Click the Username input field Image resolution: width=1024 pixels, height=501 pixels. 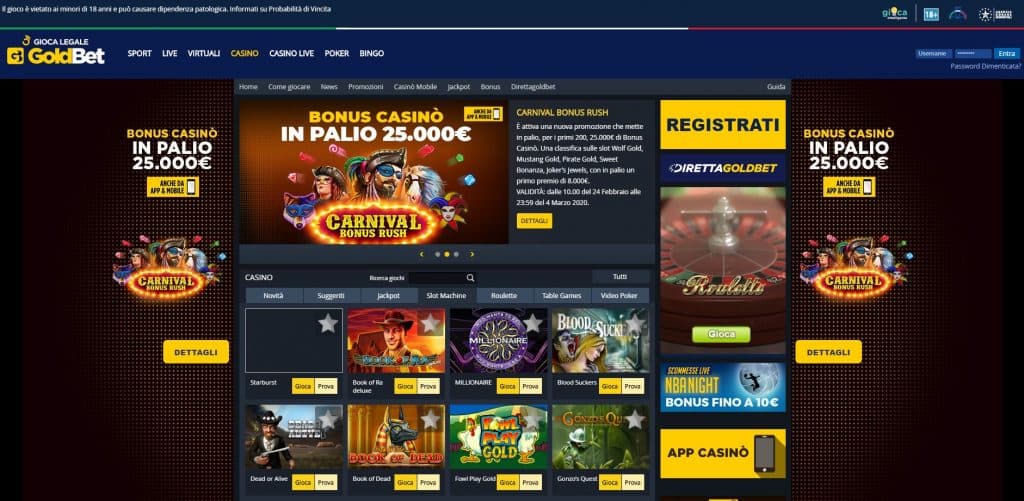tap(933, 54)
